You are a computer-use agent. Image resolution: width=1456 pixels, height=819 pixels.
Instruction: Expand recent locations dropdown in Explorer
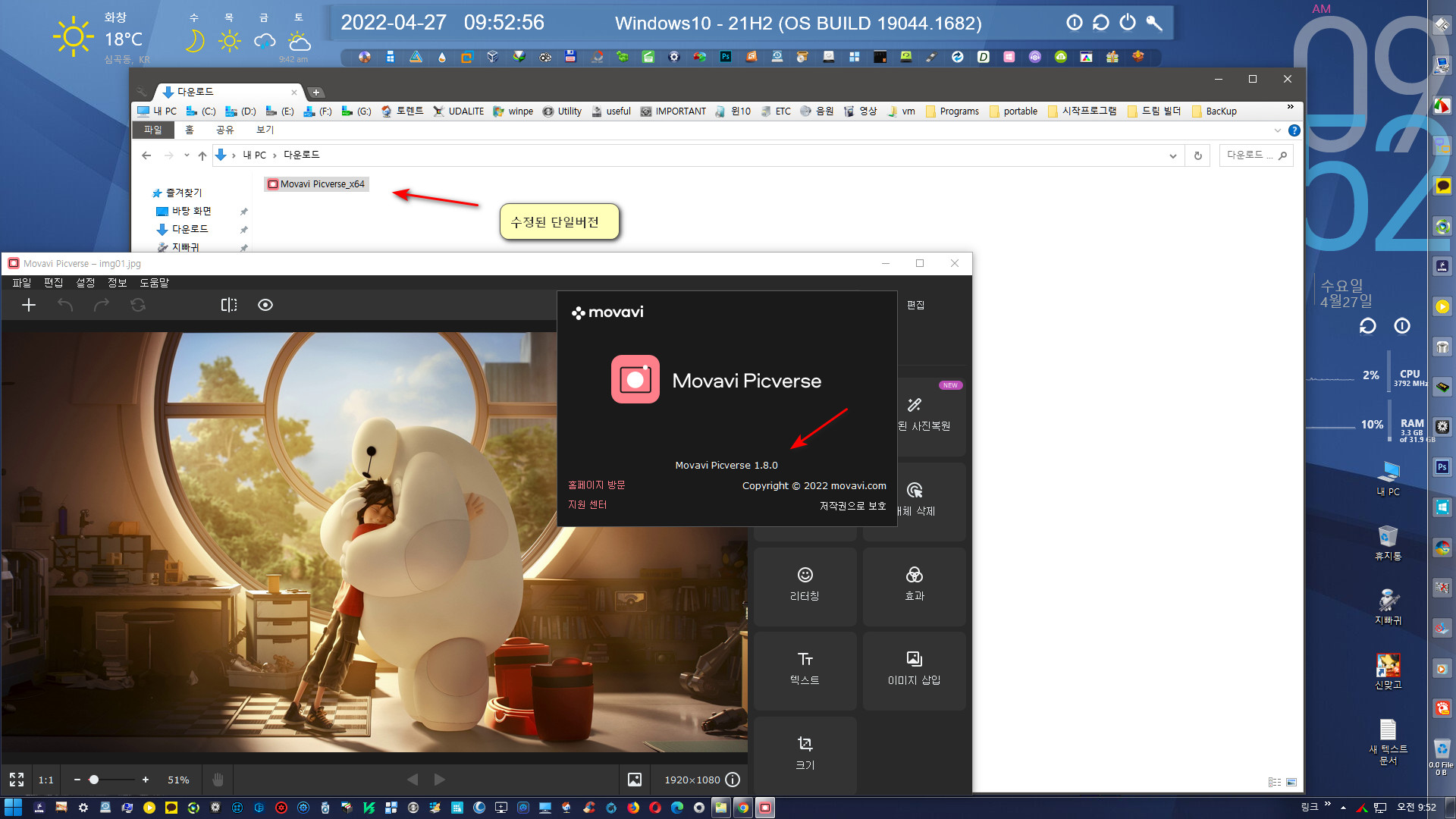pyautogui.click(x=187, y=155)
